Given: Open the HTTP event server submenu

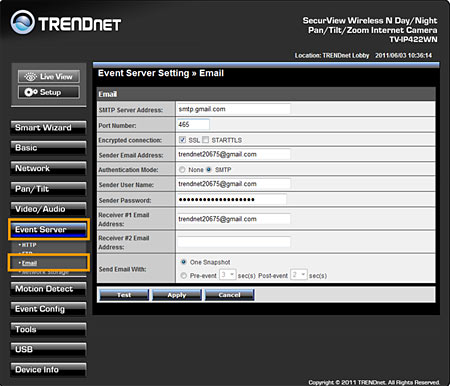Looking at the screenshot, I should pyautogui.click(x=29, y=245).
